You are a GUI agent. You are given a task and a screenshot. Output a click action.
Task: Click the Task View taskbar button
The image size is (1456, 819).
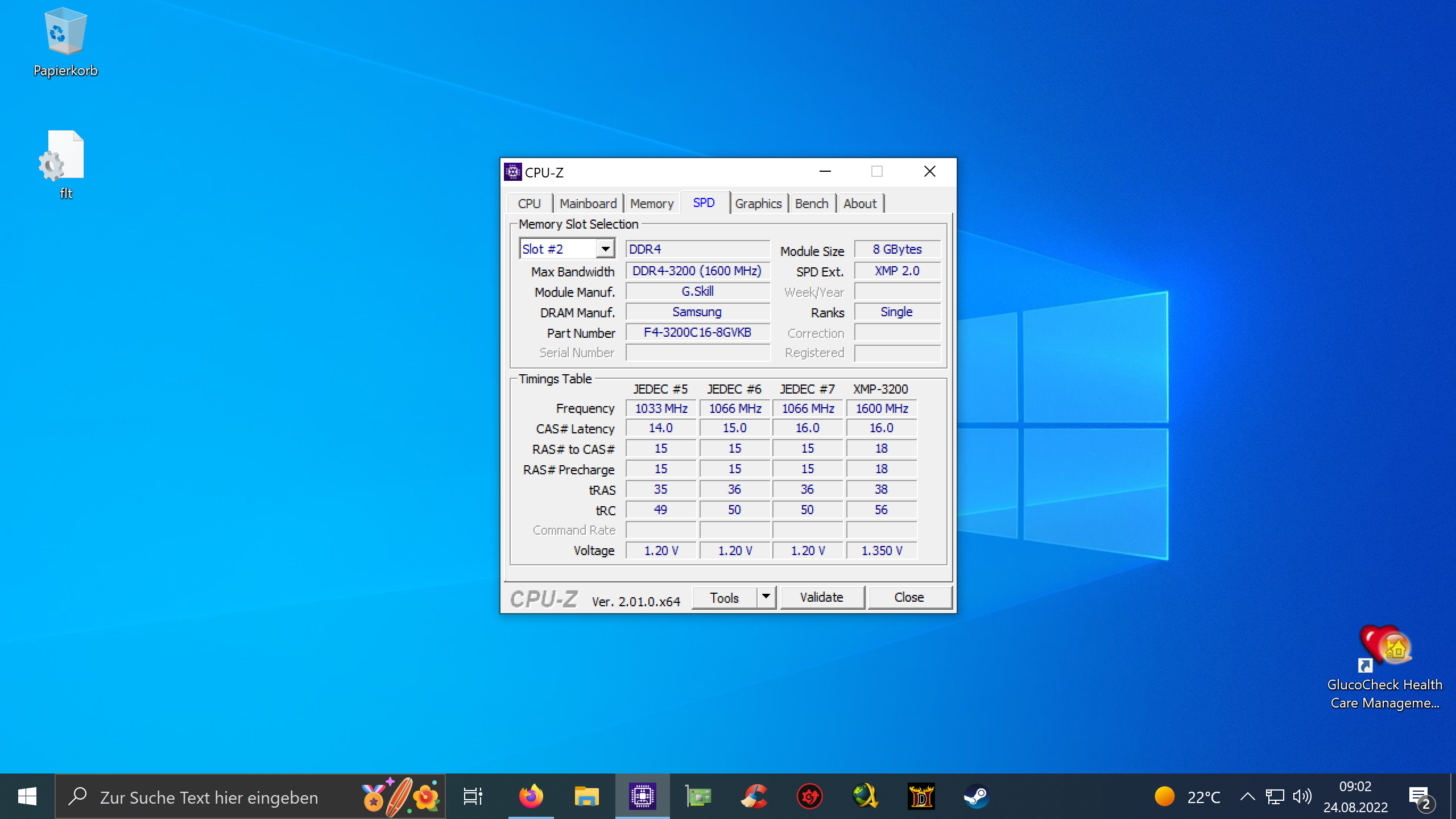(x=473, y=796)
